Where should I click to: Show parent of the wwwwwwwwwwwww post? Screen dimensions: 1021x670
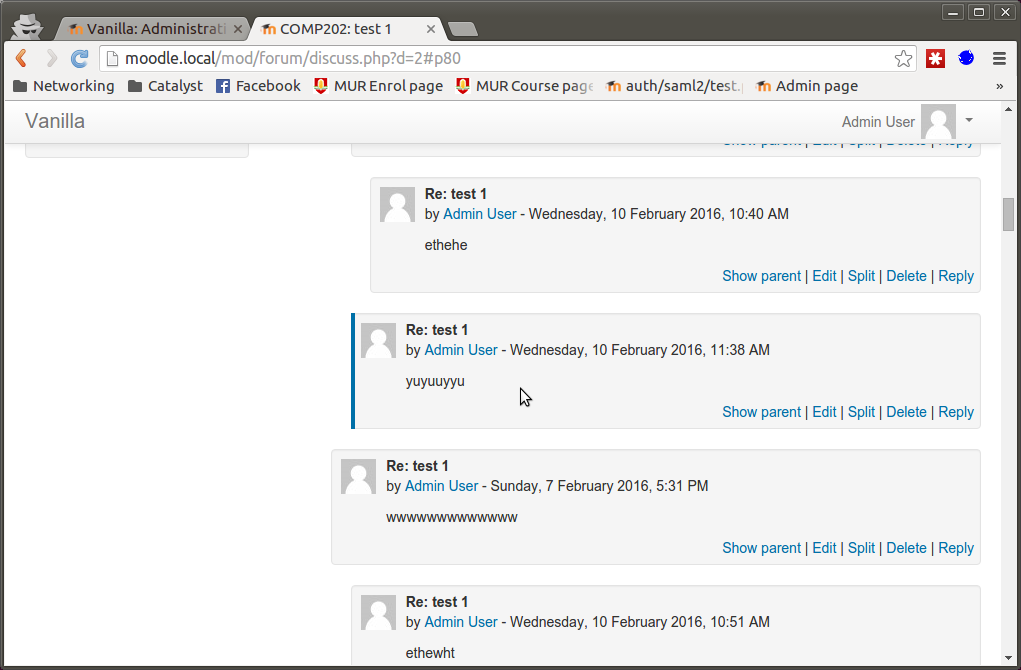pos(761,548)
